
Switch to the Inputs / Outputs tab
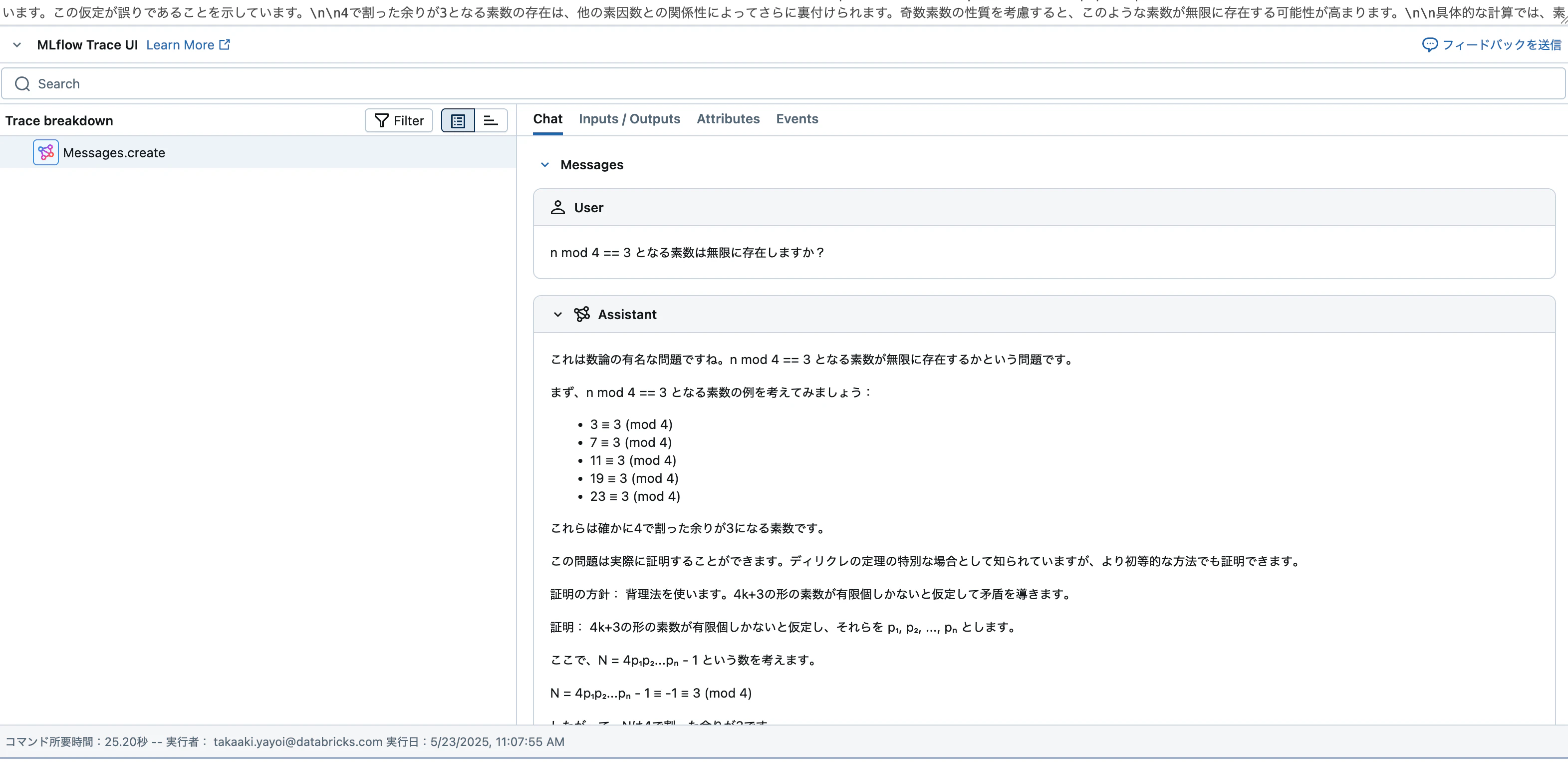629,119
